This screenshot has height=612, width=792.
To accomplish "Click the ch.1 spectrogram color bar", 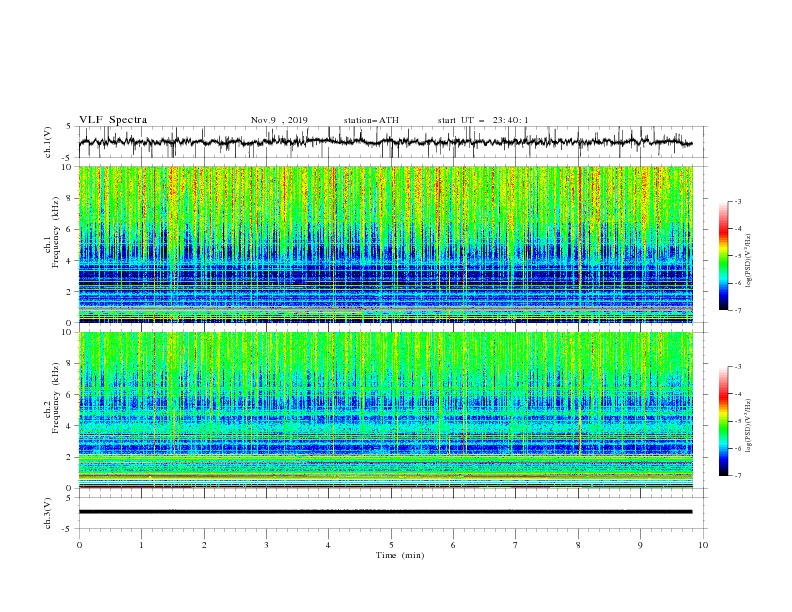I will click(x=724, y=256).
